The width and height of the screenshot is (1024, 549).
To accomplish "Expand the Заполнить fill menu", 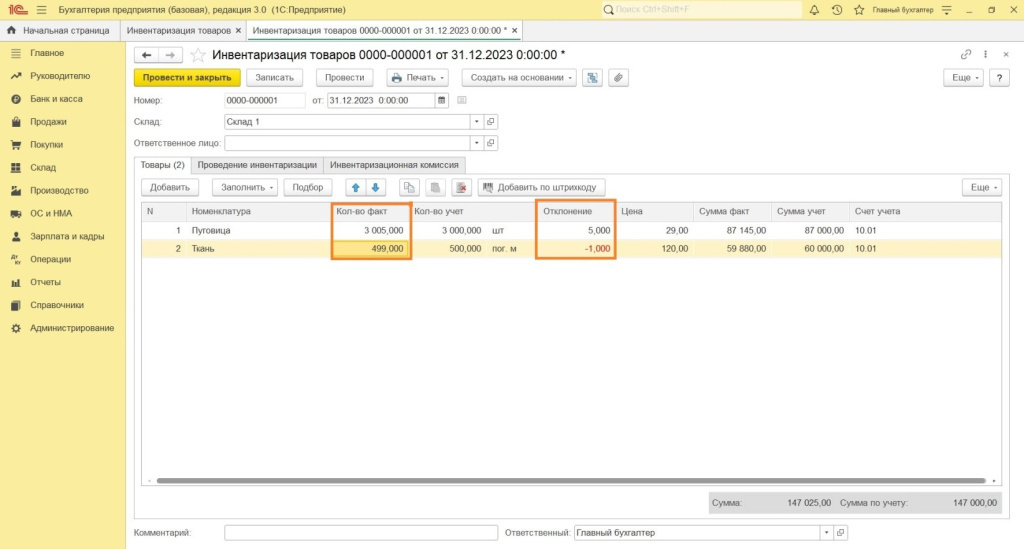I will [x=248, y=187].
